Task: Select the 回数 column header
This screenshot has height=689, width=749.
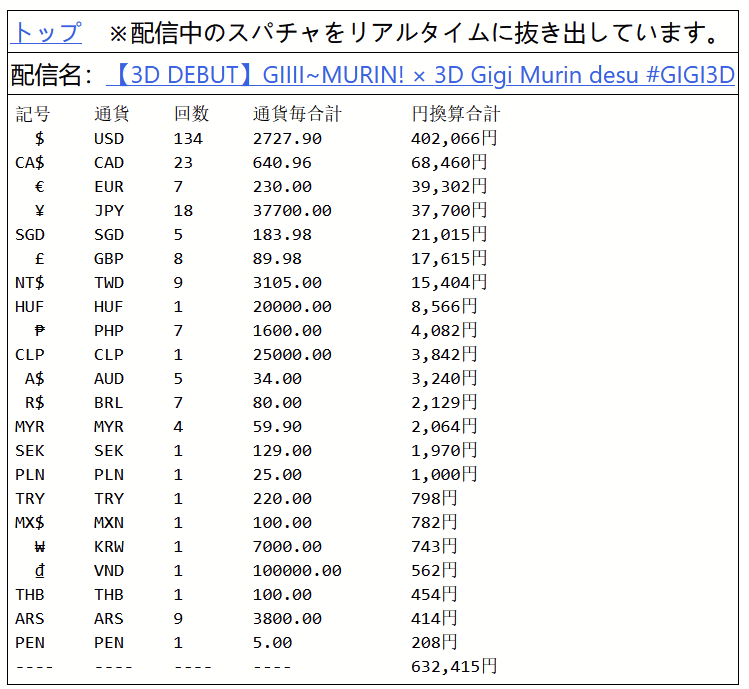Action: [191, 114]
